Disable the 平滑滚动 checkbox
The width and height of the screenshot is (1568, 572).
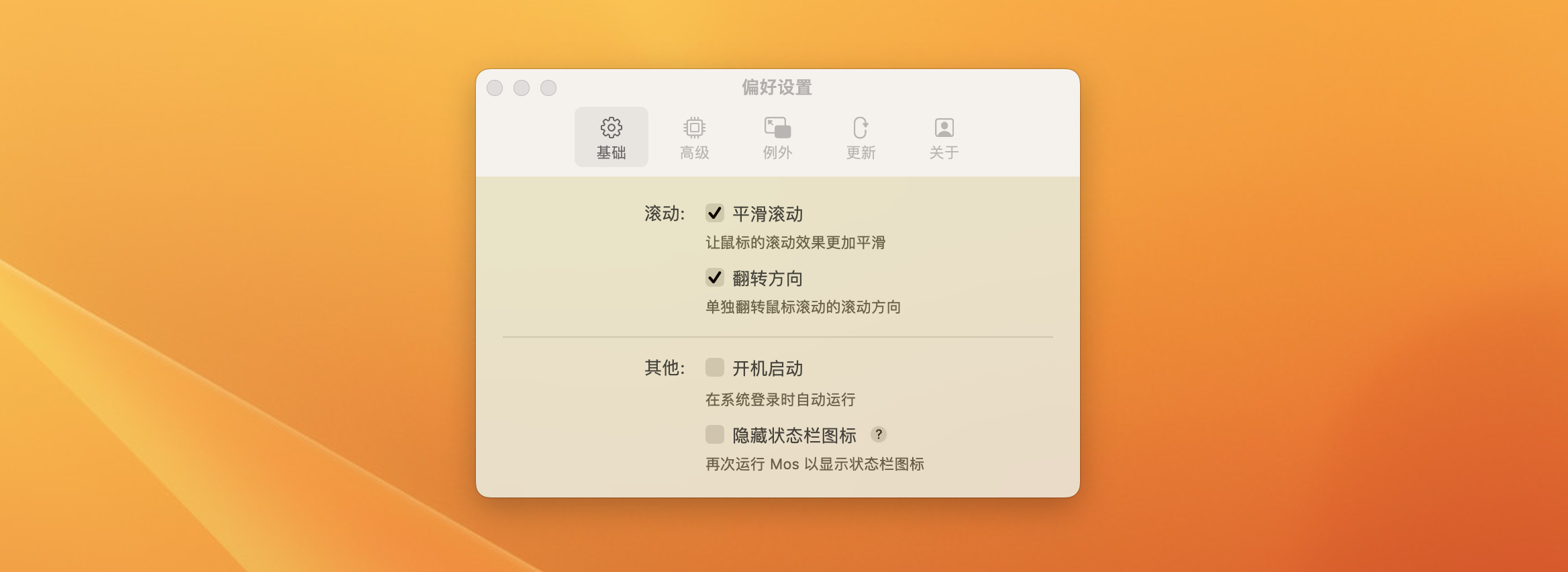(x=714, y=213)
